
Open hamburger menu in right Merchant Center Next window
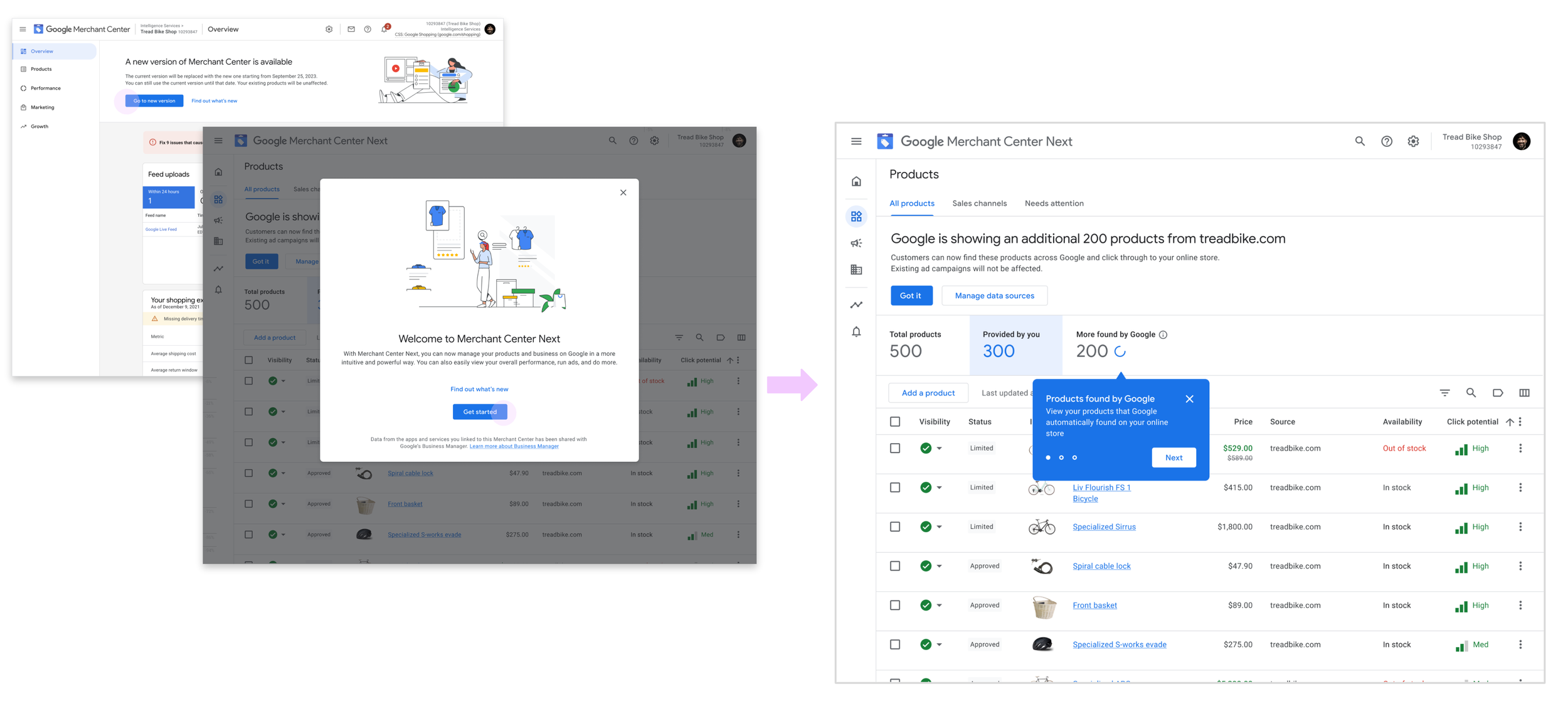[856, 142]
